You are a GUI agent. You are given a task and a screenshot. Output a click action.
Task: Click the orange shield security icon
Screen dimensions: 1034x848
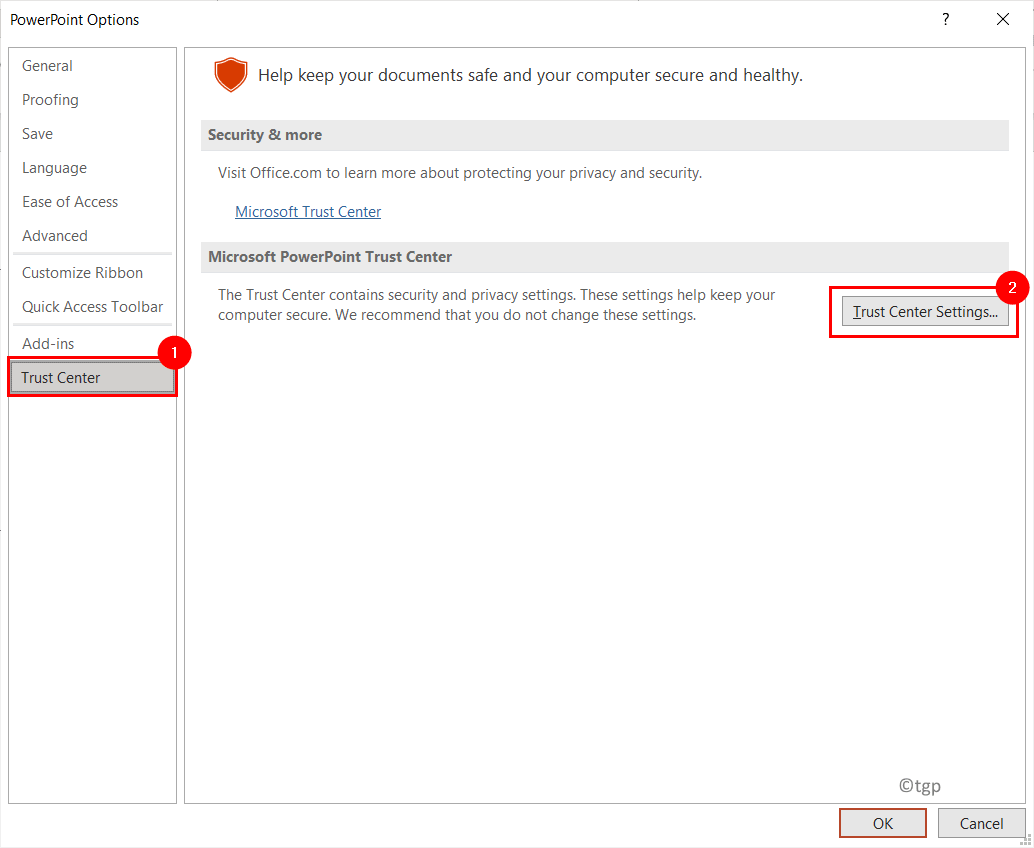[230, 75]
